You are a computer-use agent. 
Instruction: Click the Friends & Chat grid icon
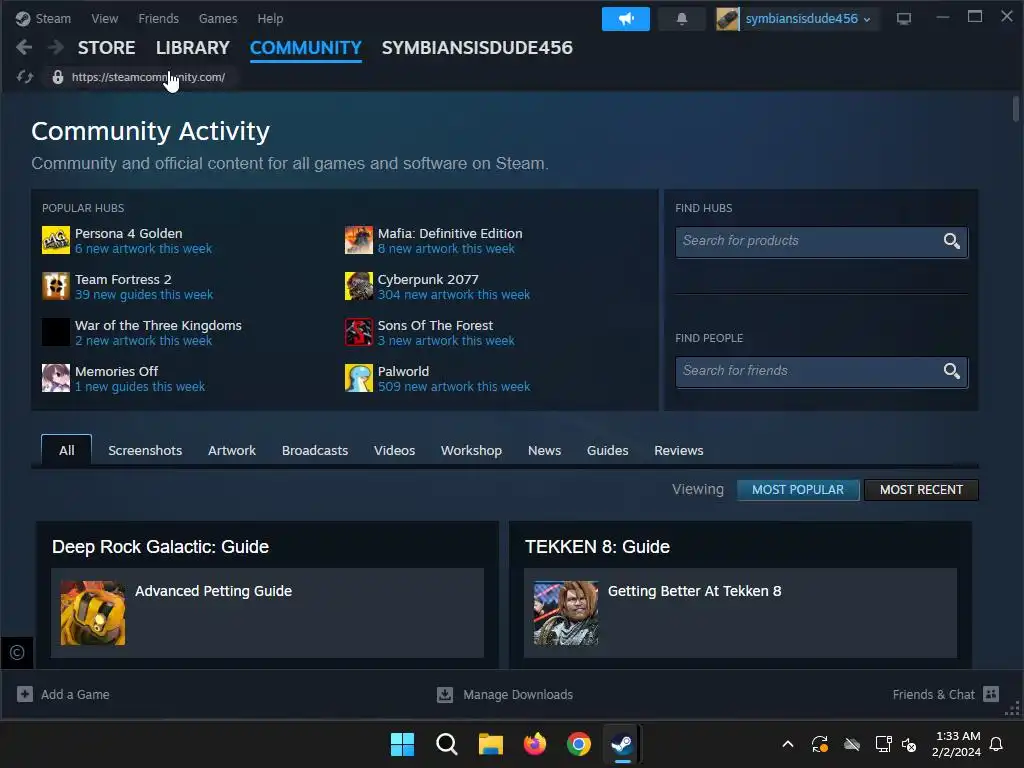click(991, 694)
